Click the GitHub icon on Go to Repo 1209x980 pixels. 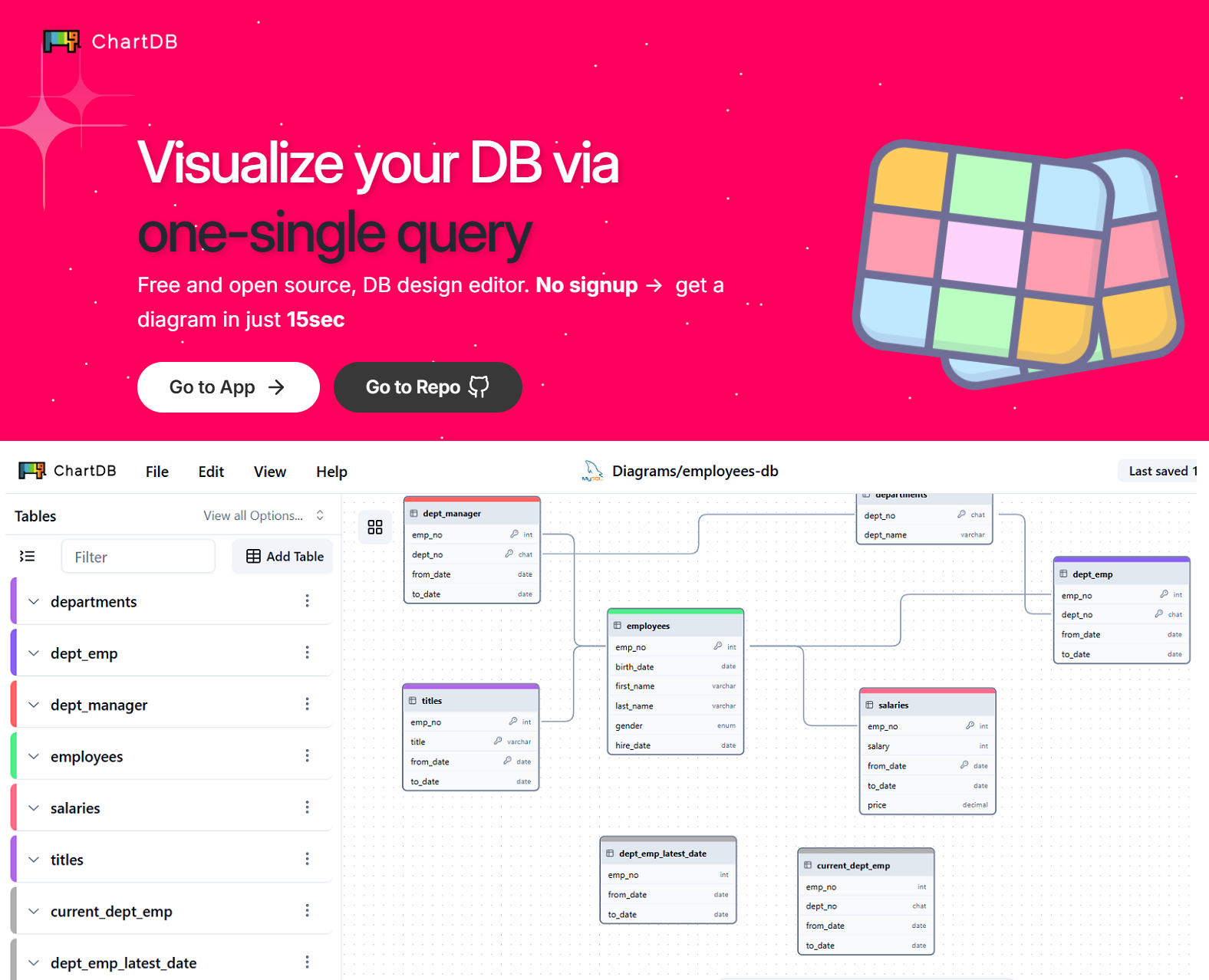(479, 387)
